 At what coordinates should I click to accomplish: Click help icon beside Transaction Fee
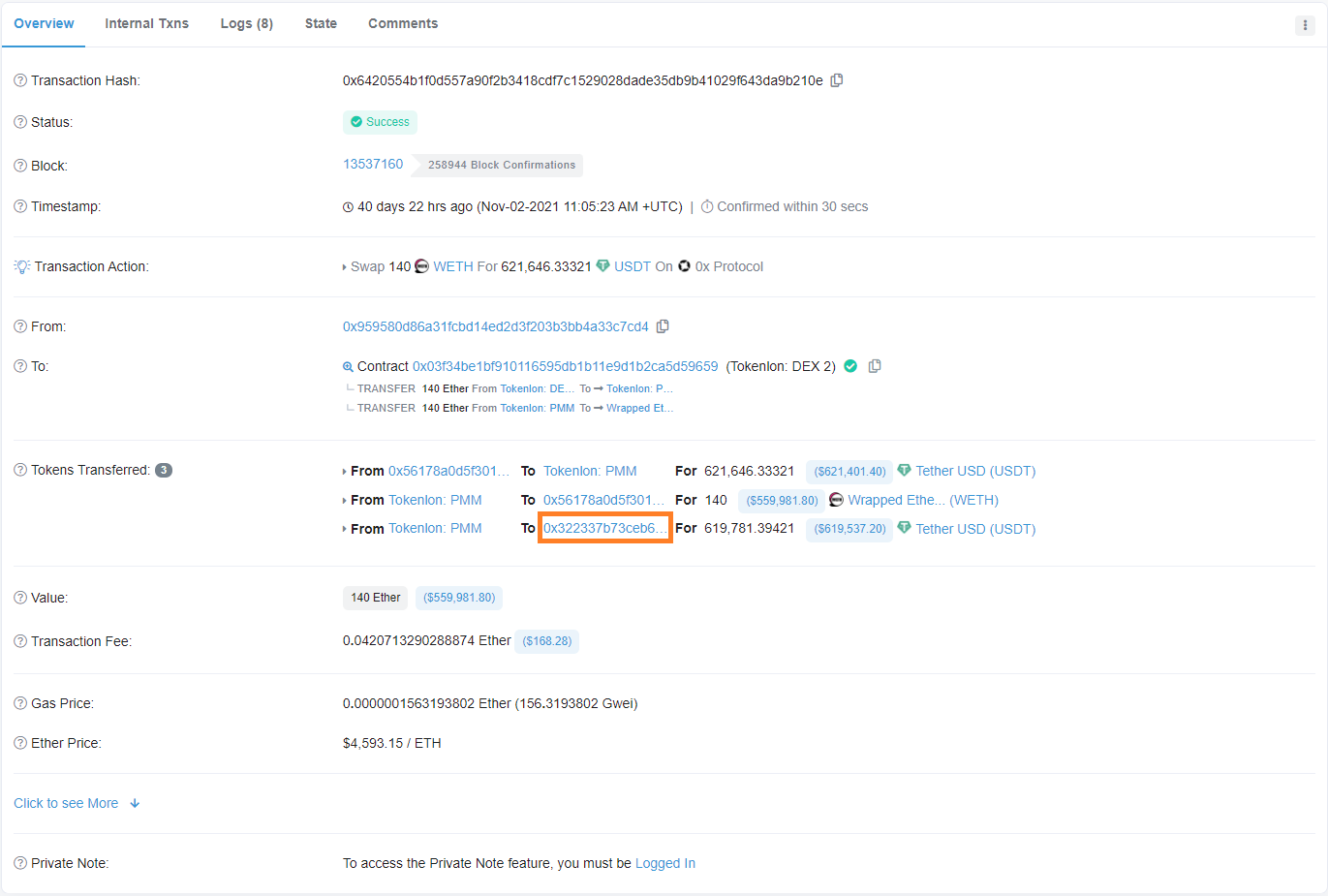coord(20,641)
